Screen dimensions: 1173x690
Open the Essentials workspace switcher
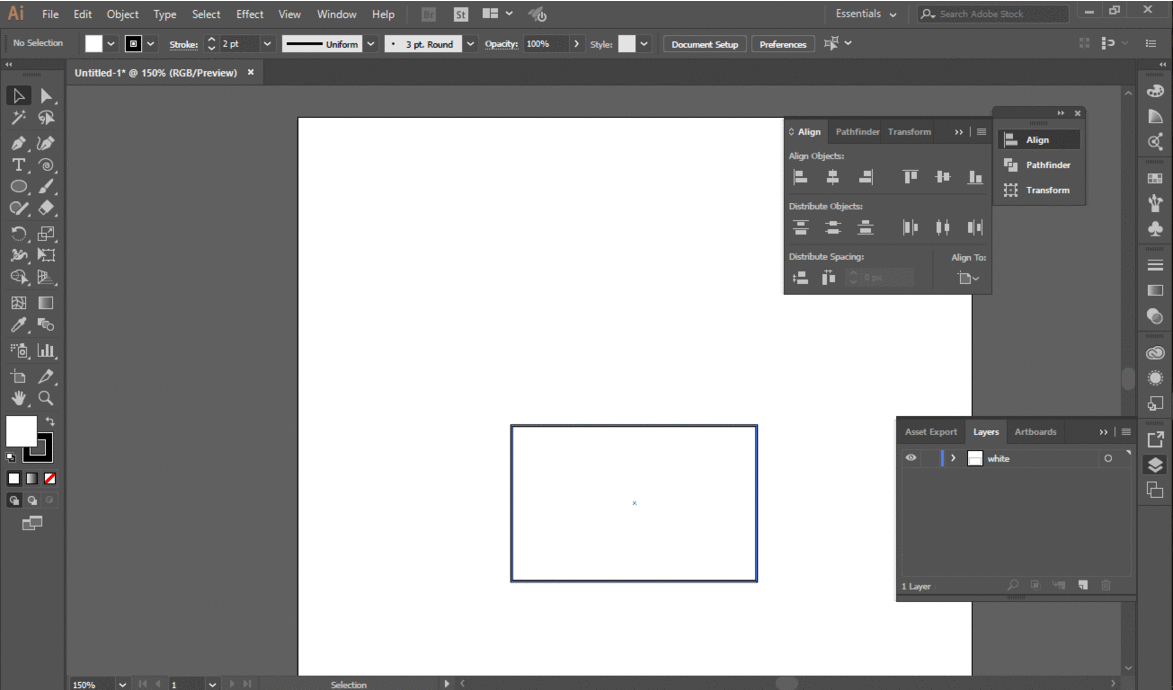tap(866, 14)
